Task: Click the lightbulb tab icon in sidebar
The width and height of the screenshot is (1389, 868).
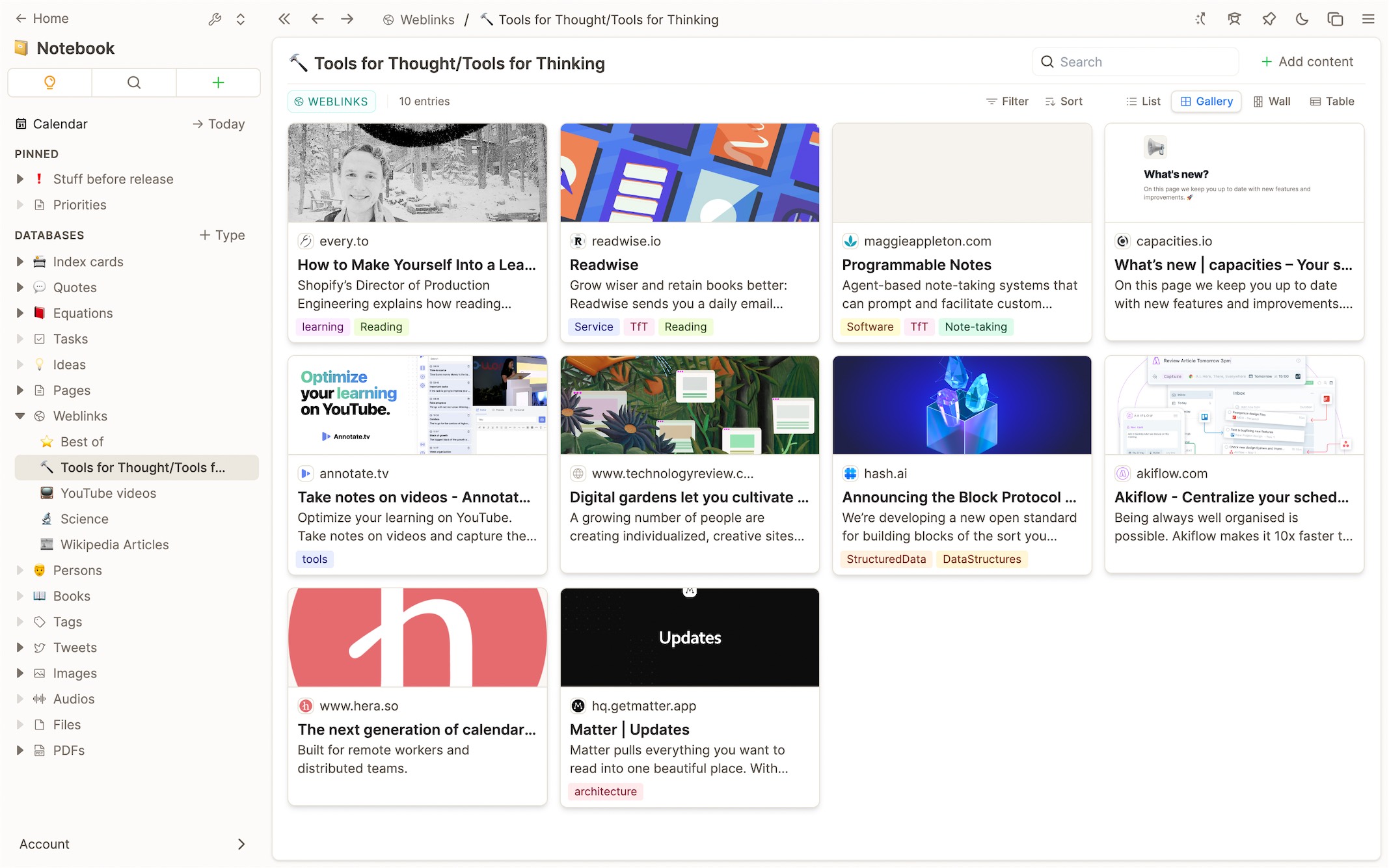Action: coord(49,82)
